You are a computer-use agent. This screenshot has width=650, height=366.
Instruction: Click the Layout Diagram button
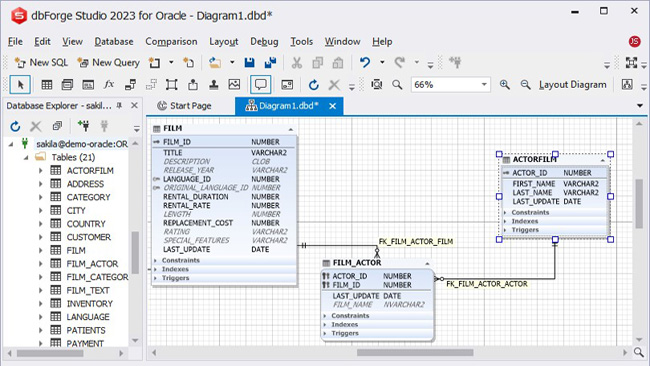click(573, 85)
